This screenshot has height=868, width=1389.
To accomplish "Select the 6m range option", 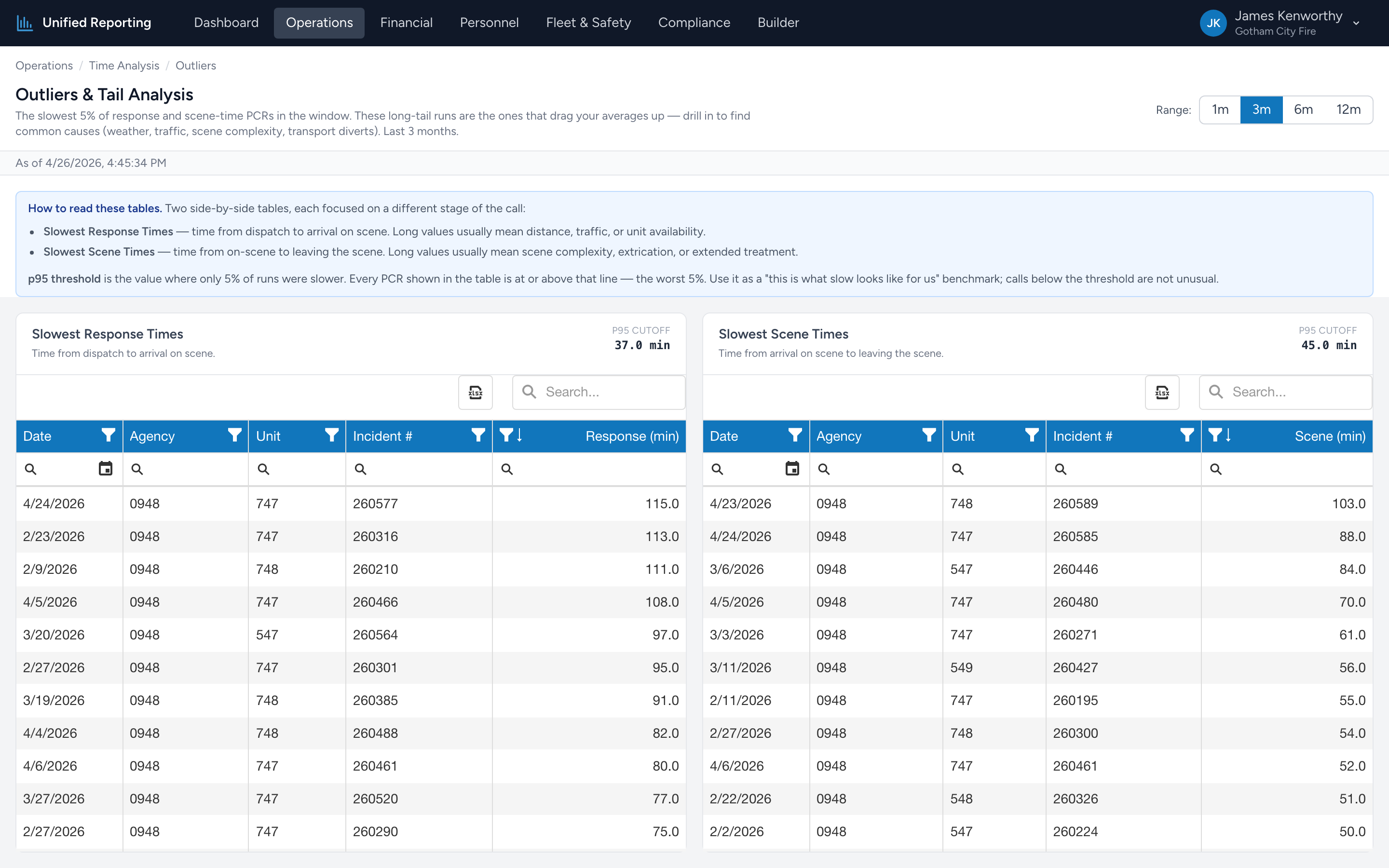I will click(x=1303, y=109).
